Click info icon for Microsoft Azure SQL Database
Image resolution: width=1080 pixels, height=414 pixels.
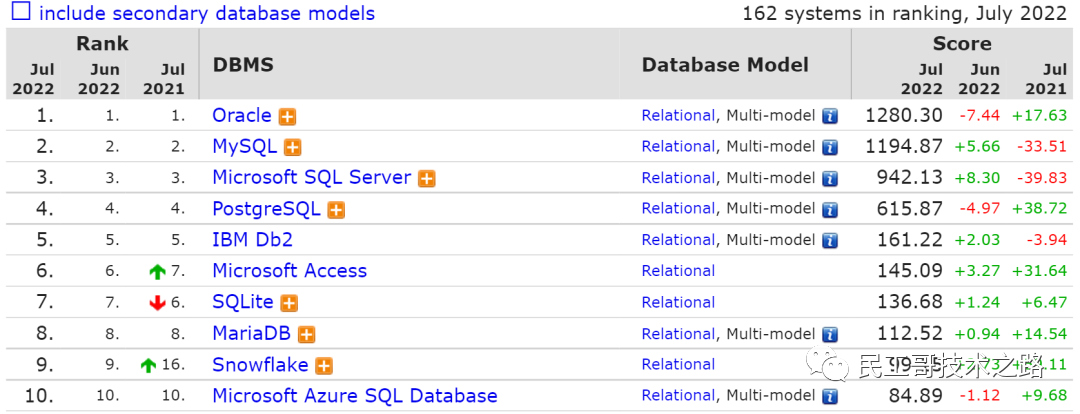[829, 396]
